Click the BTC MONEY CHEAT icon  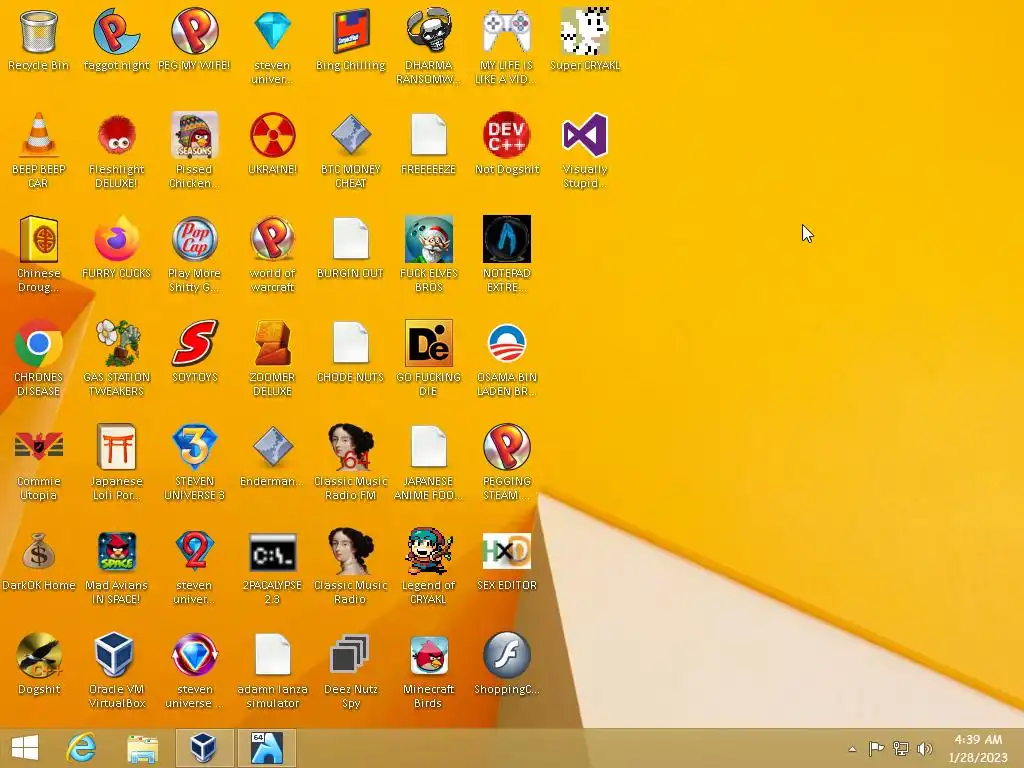tap(351, 135)
